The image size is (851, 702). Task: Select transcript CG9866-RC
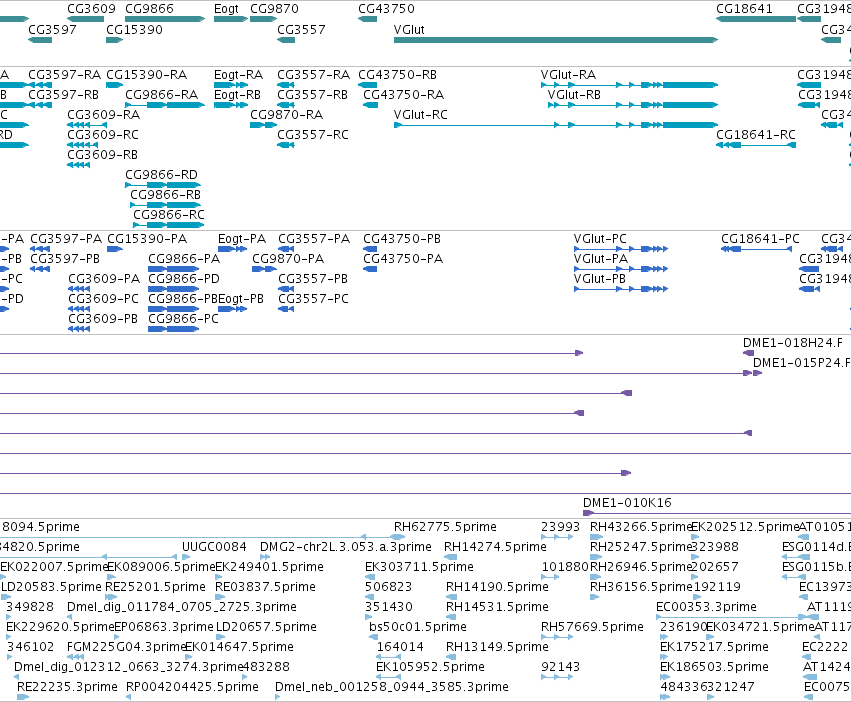click(168, 225)
